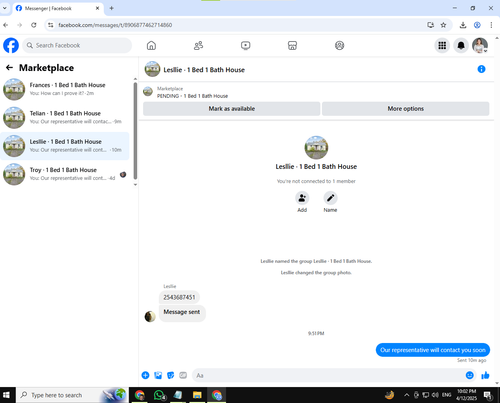Select Lesllie - 1 Bed 1 Bath House chat
500x403 pixels.
(65, 146)
